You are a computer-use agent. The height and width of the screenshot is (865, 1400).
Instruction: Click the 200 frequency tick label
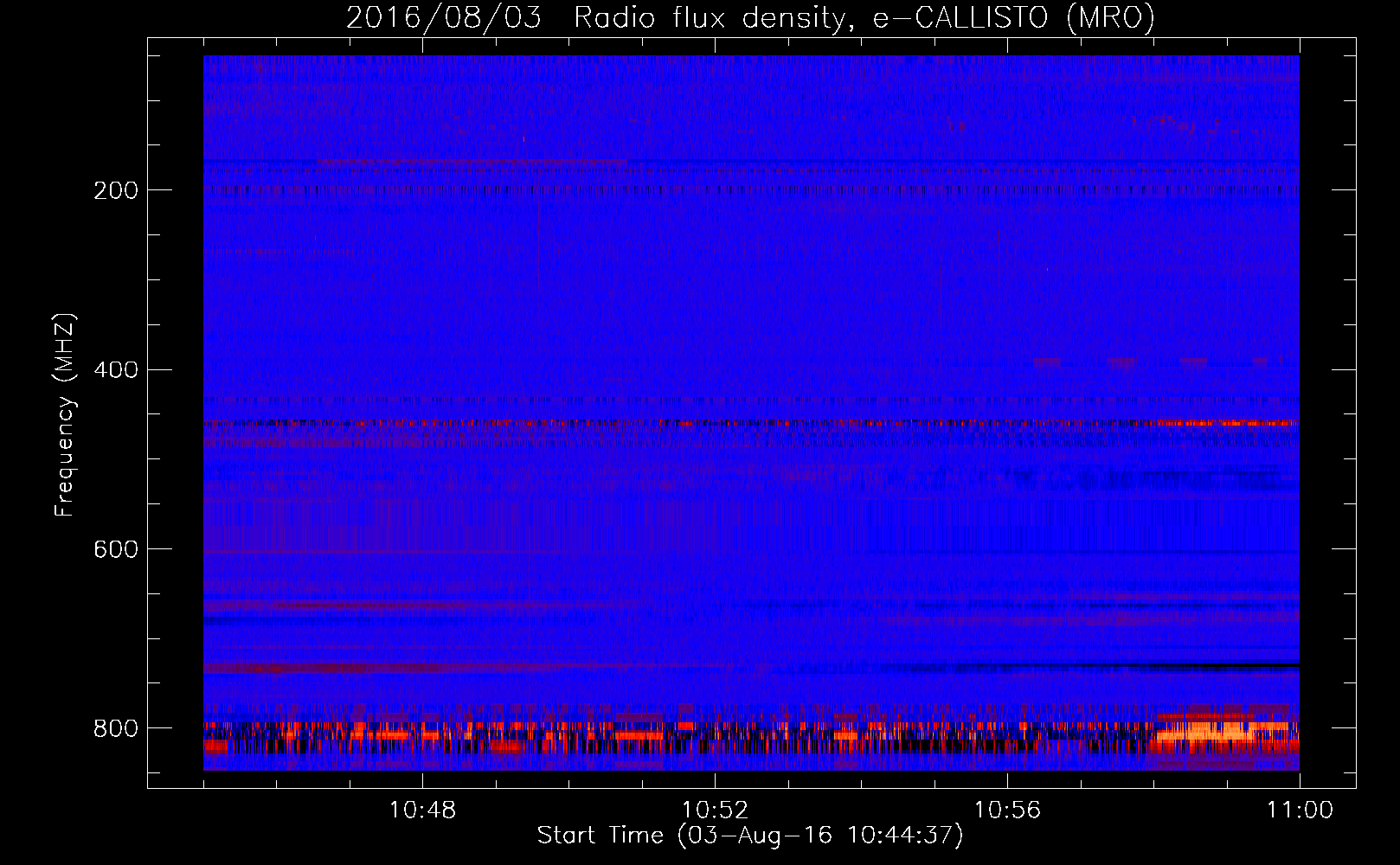pyautogui.click(x=116, y=190)
